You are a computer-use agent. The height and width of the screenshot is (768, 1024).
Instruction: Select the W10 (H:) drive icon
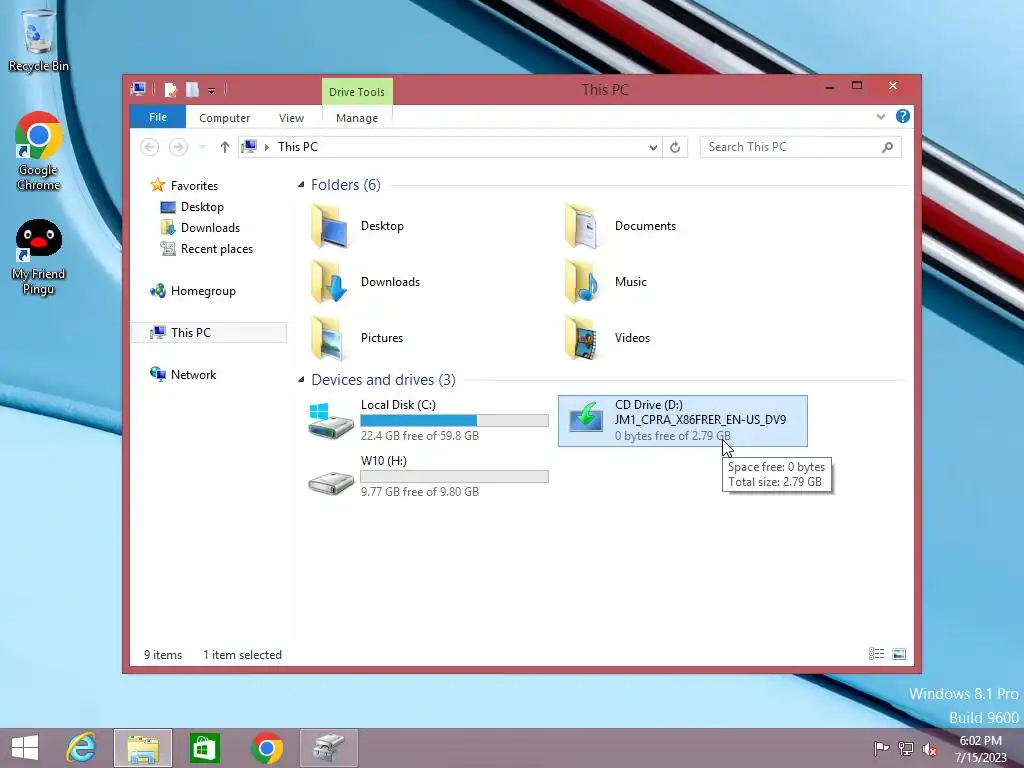331,482
